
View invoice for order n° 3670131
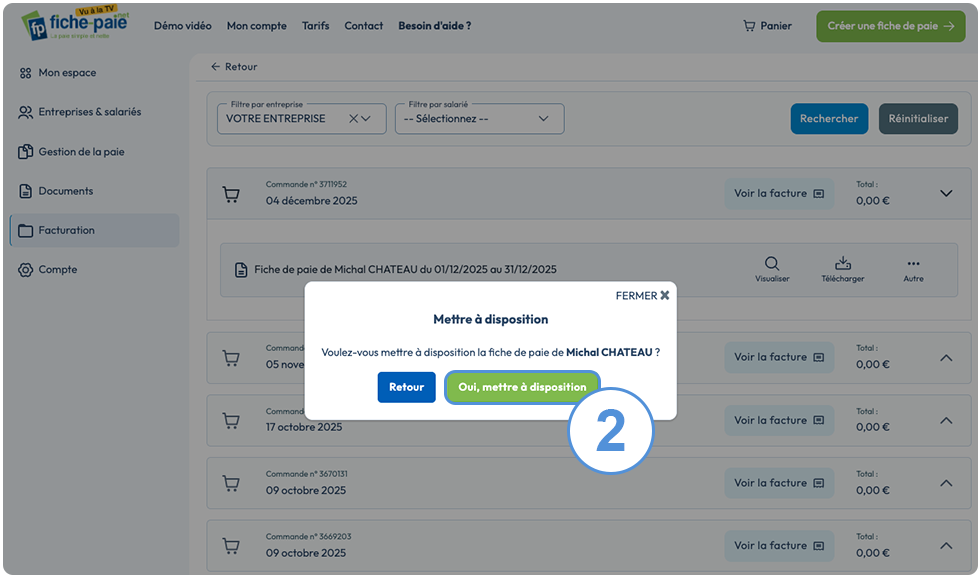click(x=779, y=483)
